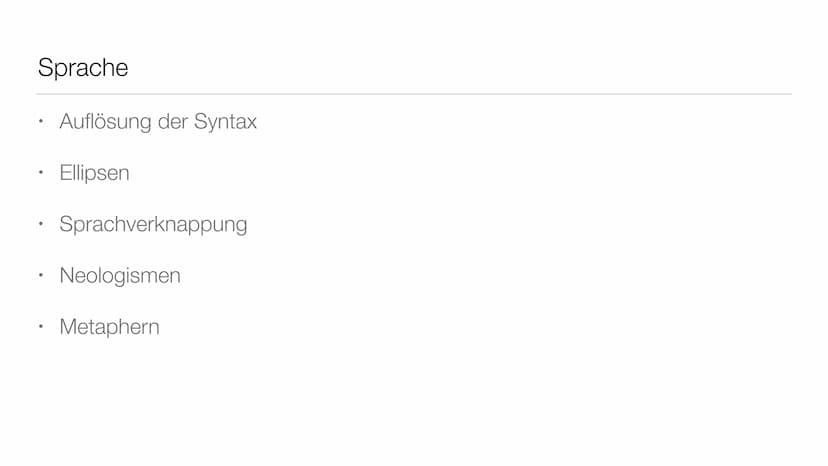Click the "Sprache" slide title
The height and width of the screenshot is (466, 828).
click(x=83, y=68)
